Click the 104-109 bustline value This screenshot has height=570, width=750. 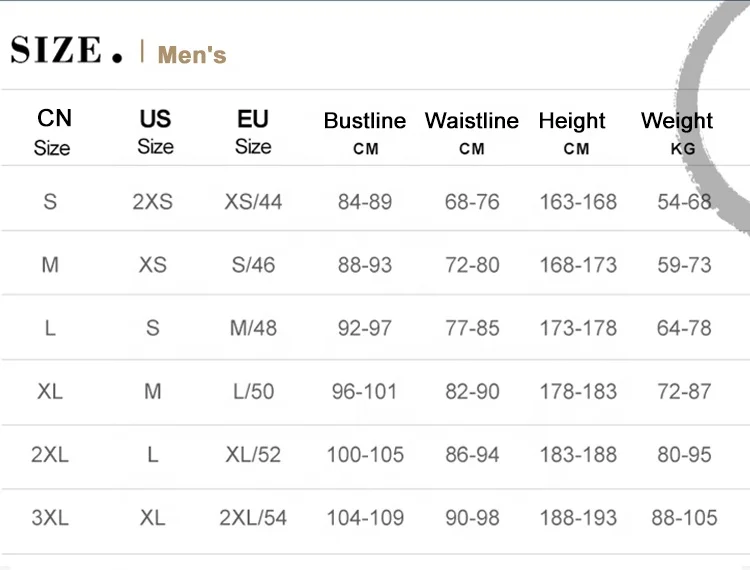[365, 518]
